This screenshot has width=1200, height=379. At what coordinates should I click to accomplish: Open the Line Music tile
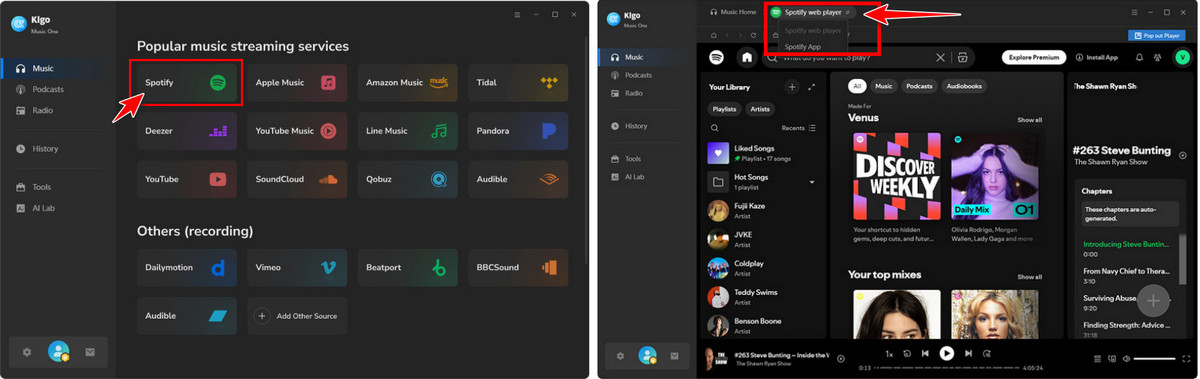407,131
